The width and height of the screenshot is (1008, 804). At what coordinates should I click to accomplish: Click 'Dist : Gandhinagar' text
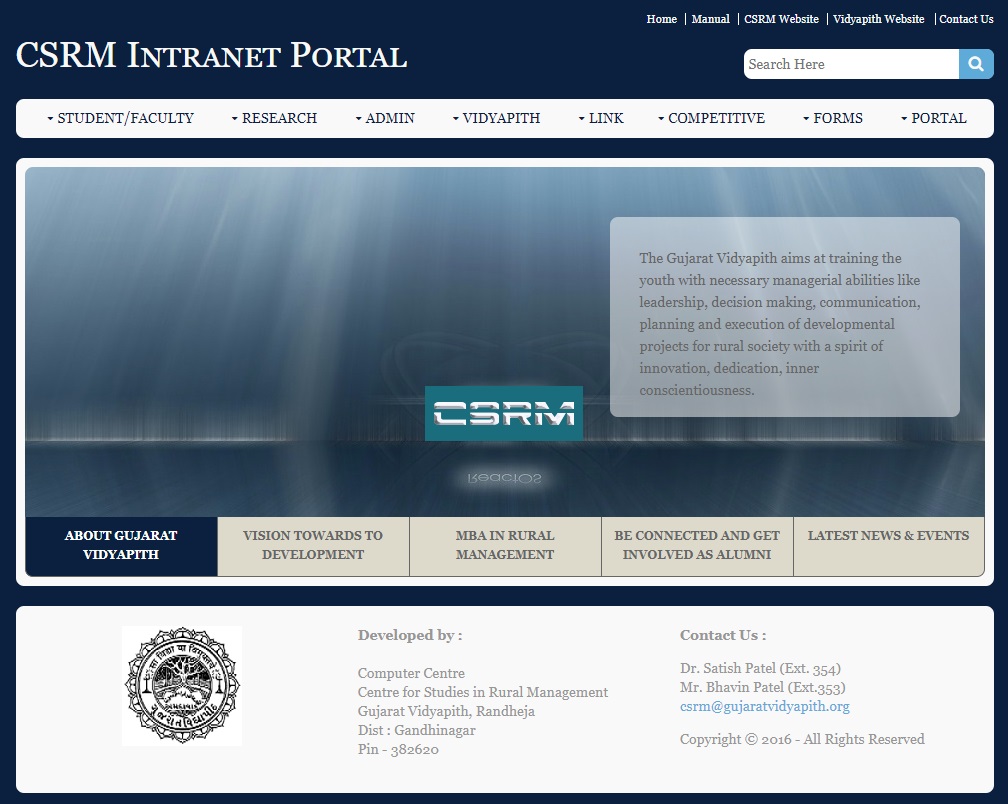(x=417, y=730)
